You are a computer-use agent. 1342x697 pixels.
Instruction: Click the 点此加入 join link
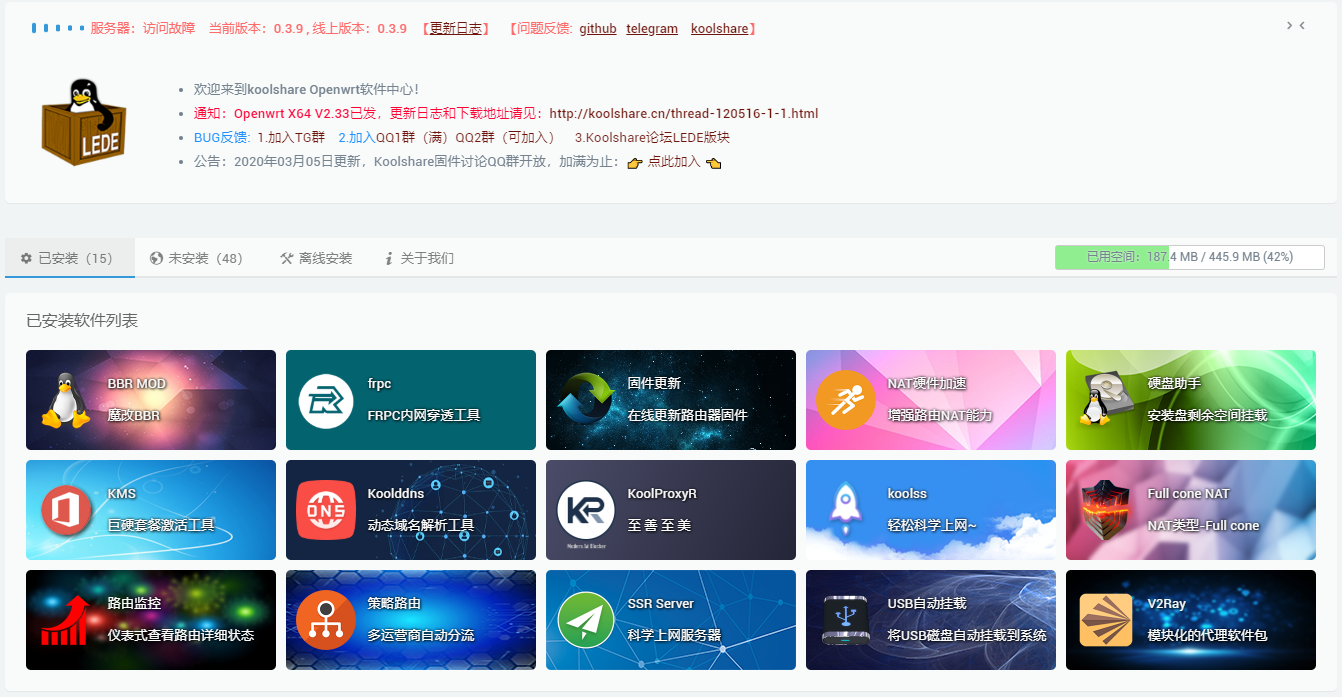[x=674, y=162]
